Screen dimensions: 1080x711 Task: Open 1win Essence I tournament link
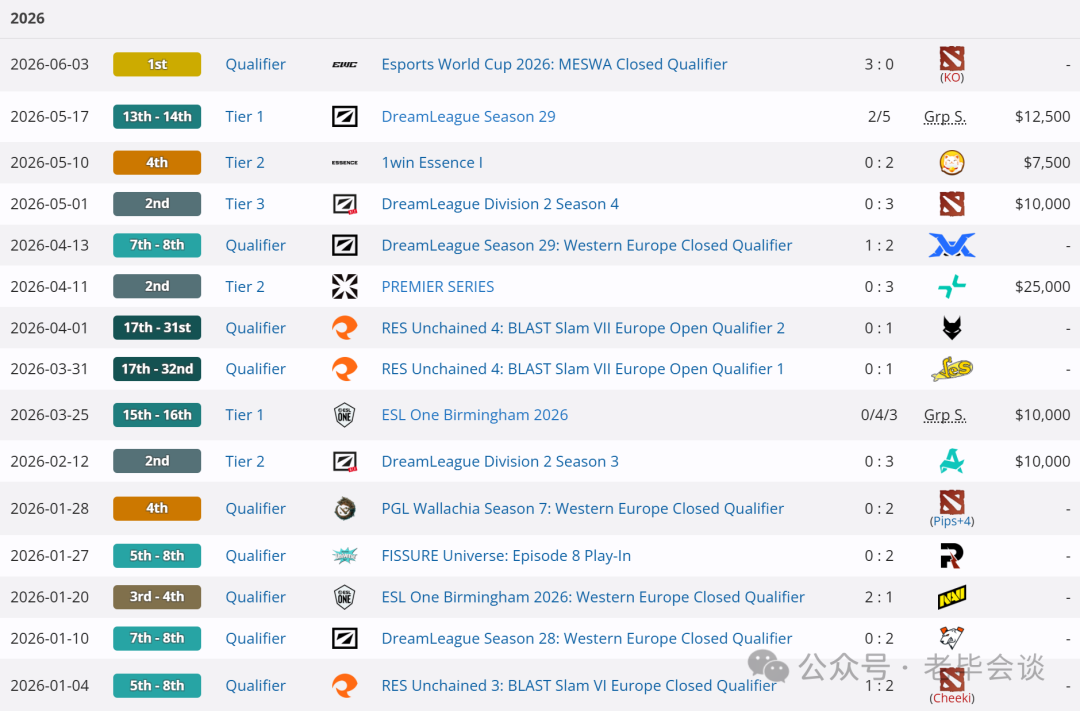[x=432, y=163]
